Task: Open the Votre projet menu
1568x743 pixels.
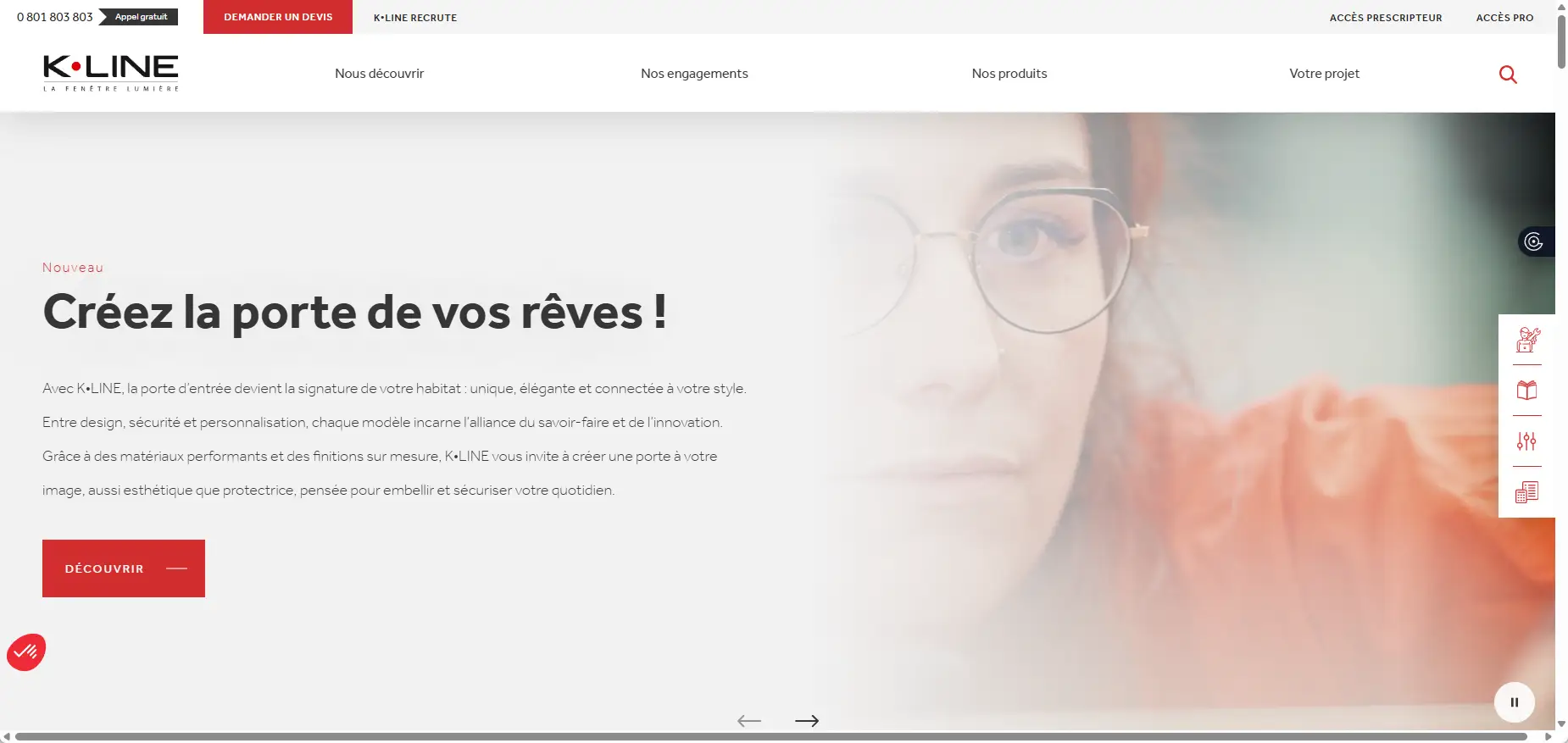Action: click(1324, 74)
